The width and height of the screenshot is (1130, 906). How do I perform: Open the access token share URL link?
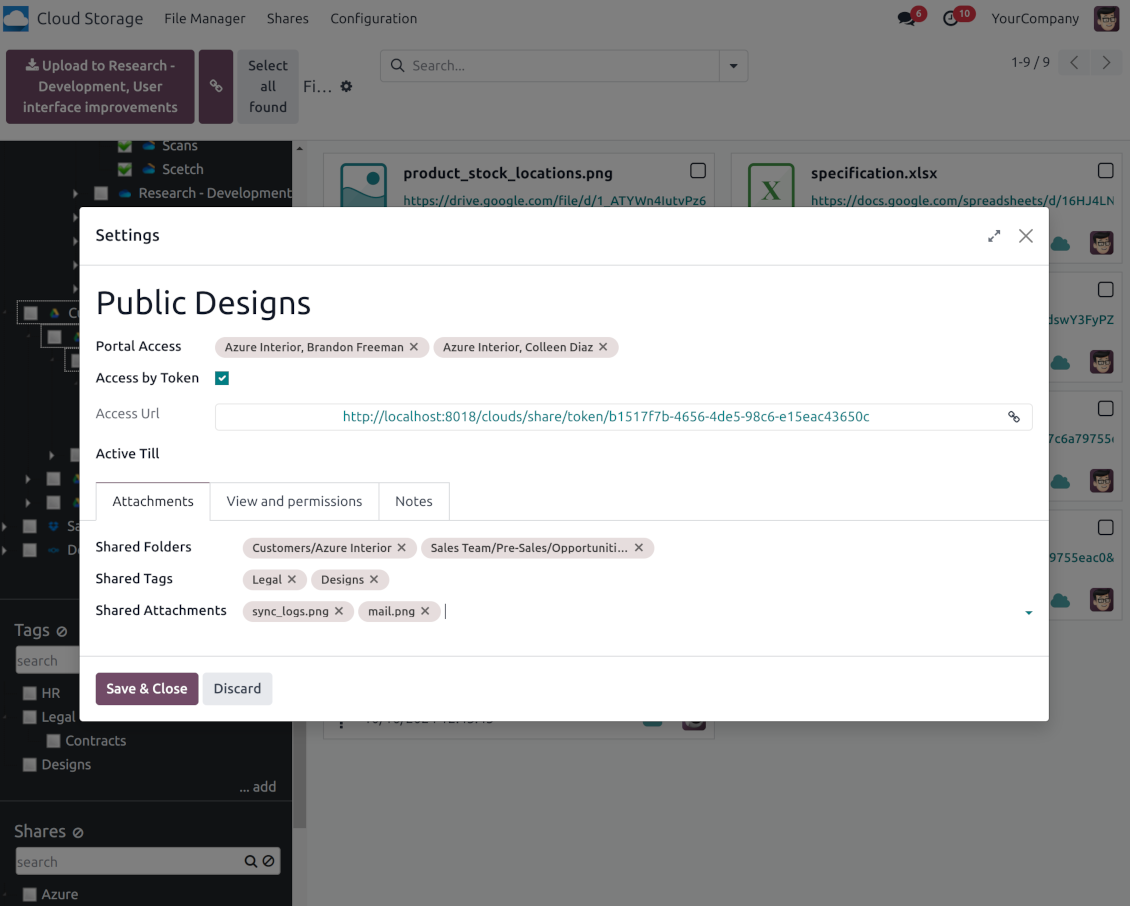click(x=605, y=417)
